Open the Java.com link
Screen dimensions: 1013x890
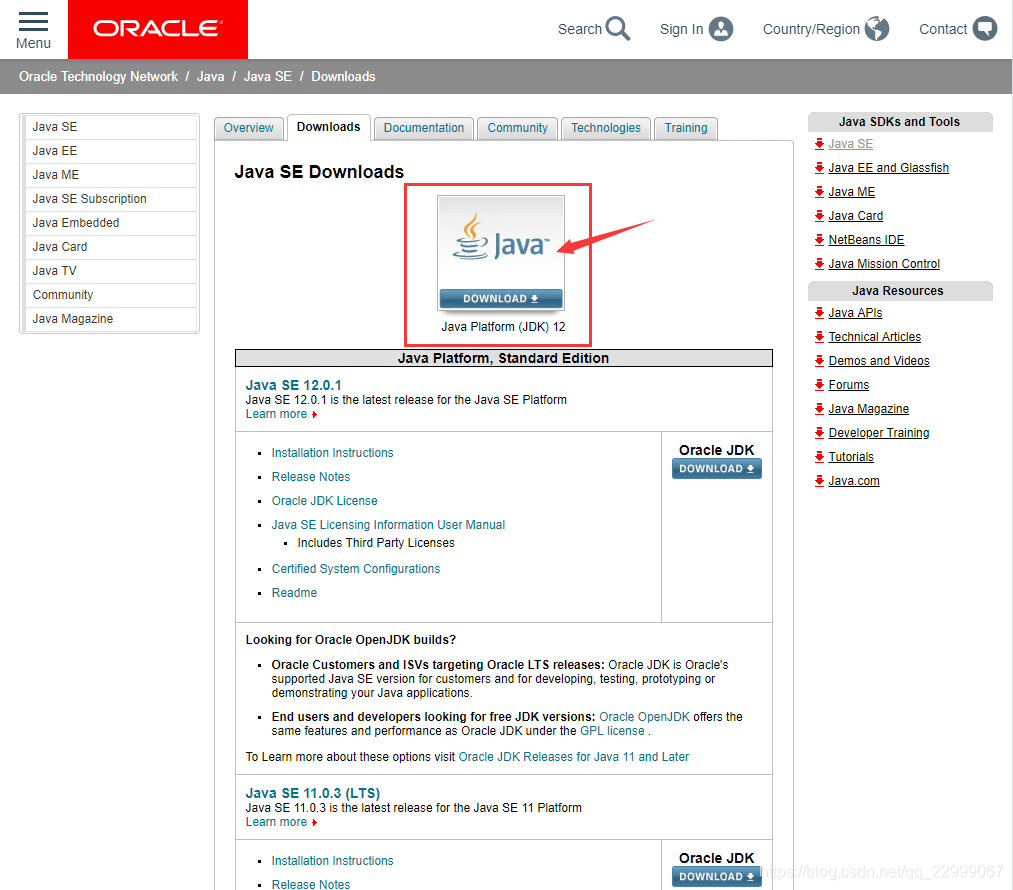[853, 481]
